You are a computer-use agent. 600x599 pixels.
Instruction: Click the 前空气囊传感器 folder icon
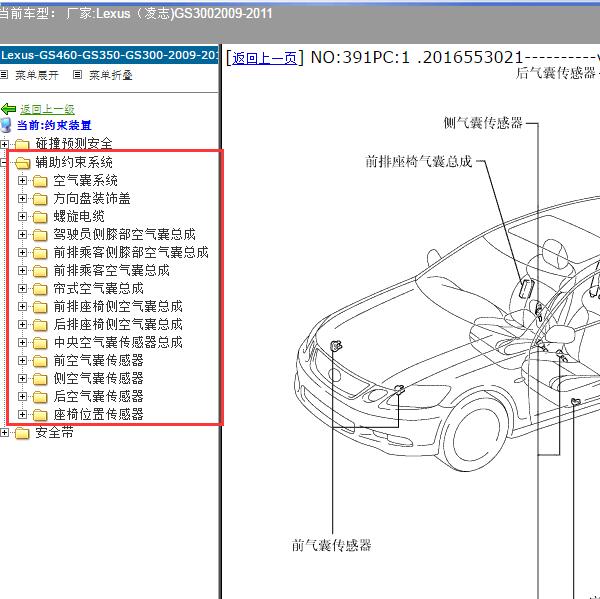pos(40,361)
